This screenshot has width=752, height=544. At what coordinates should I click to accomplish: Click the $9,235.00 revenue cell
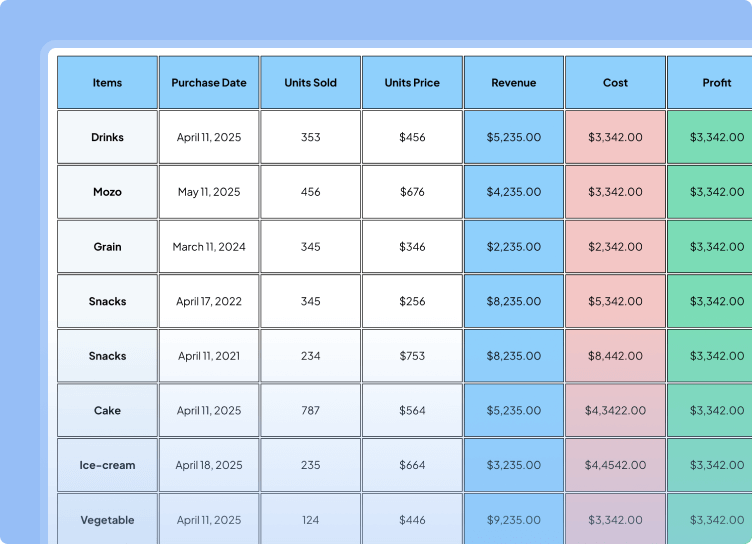coord(514,520)
